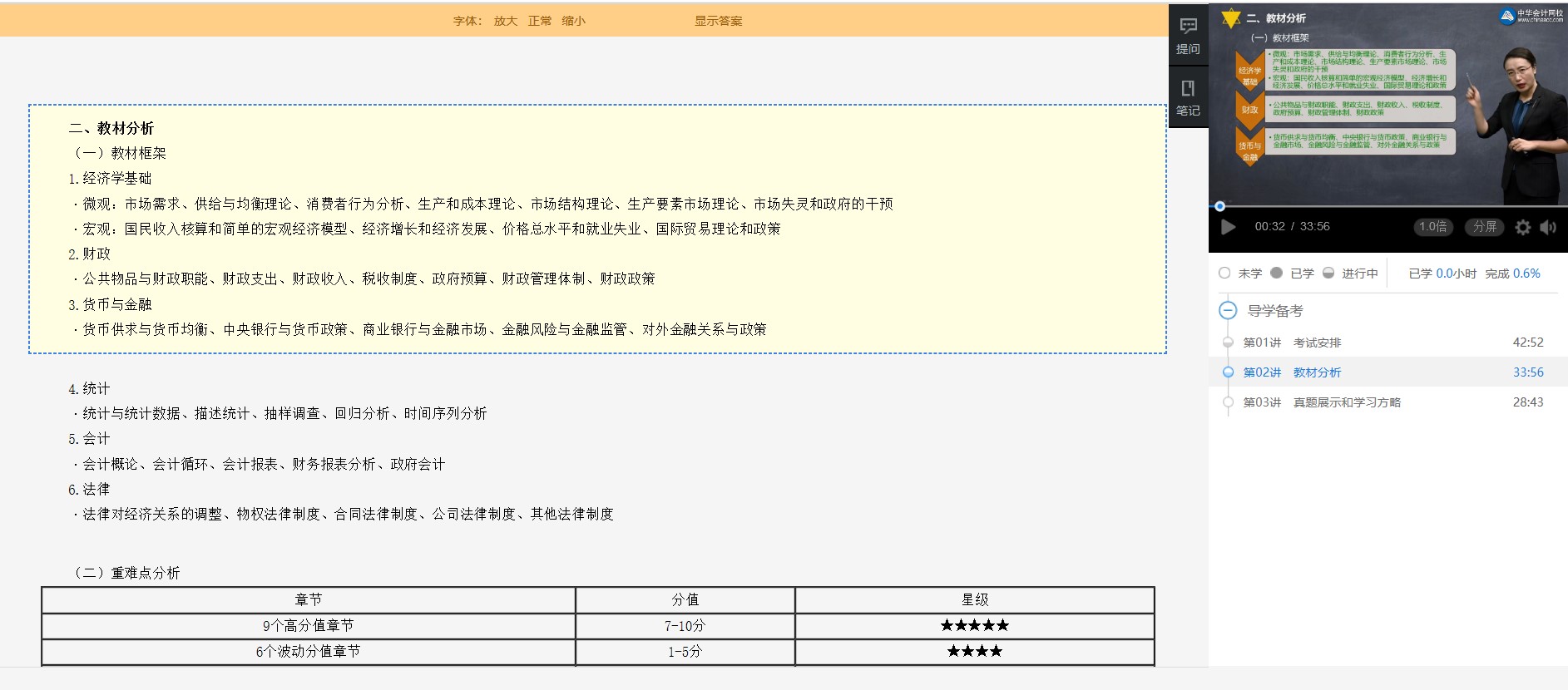Open lesson 第03讲 真题展示和学习方略

click(1321, 402)
